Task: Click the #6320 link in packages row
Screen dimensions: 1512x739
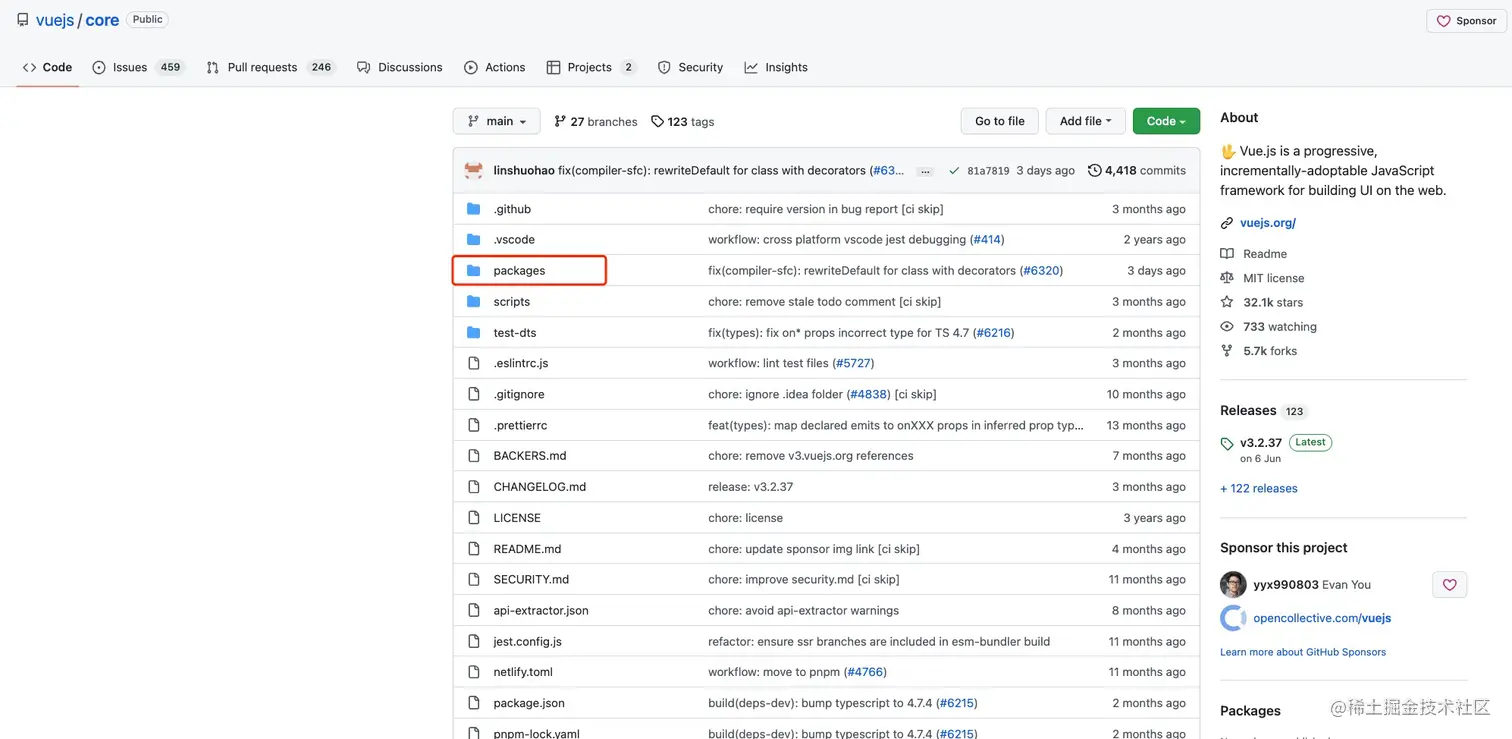Action: click(x=1041, y=271)
